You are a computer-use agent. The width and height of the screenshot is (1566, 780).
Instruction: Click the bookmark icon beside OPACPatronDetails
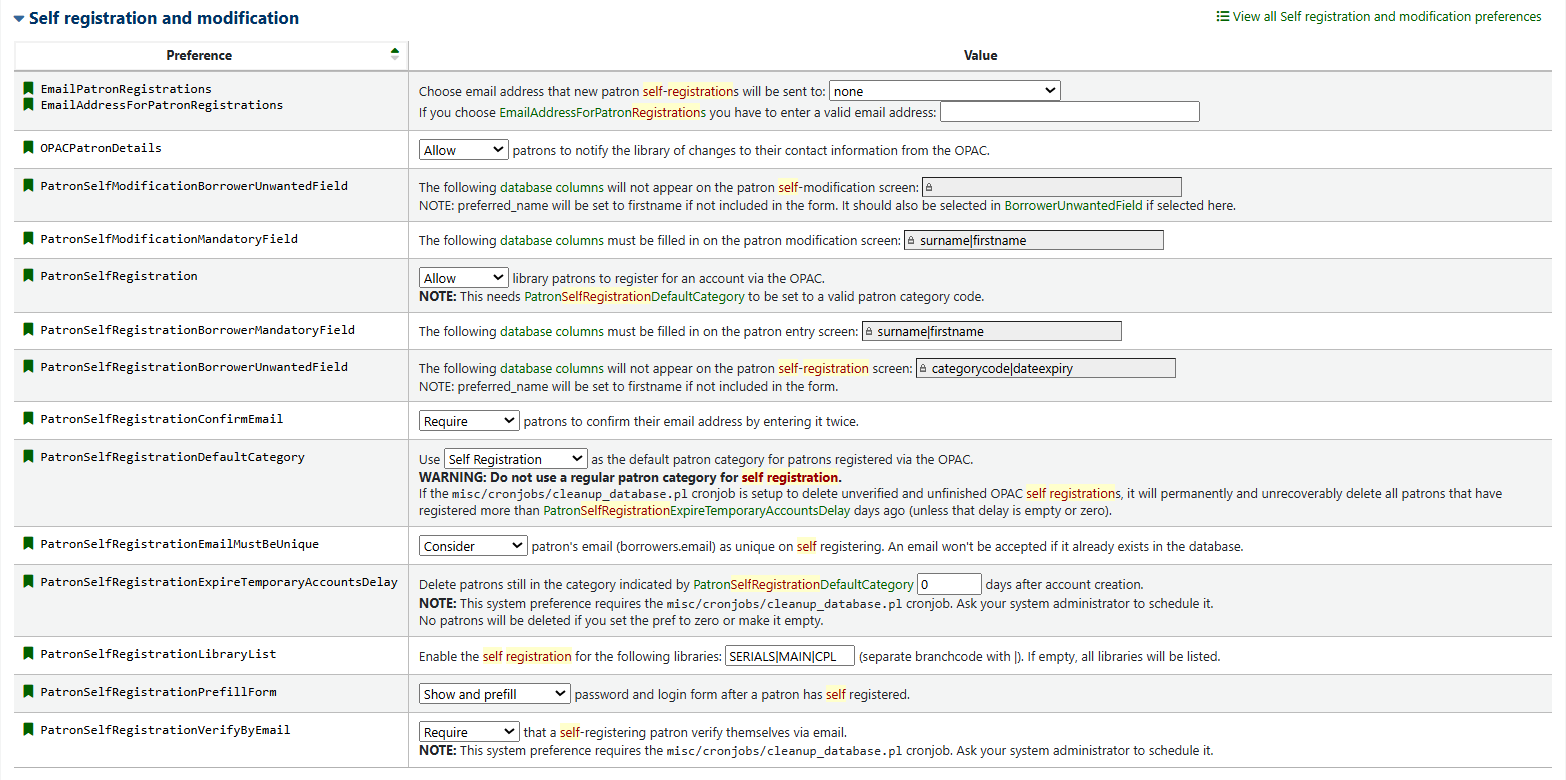29,148
